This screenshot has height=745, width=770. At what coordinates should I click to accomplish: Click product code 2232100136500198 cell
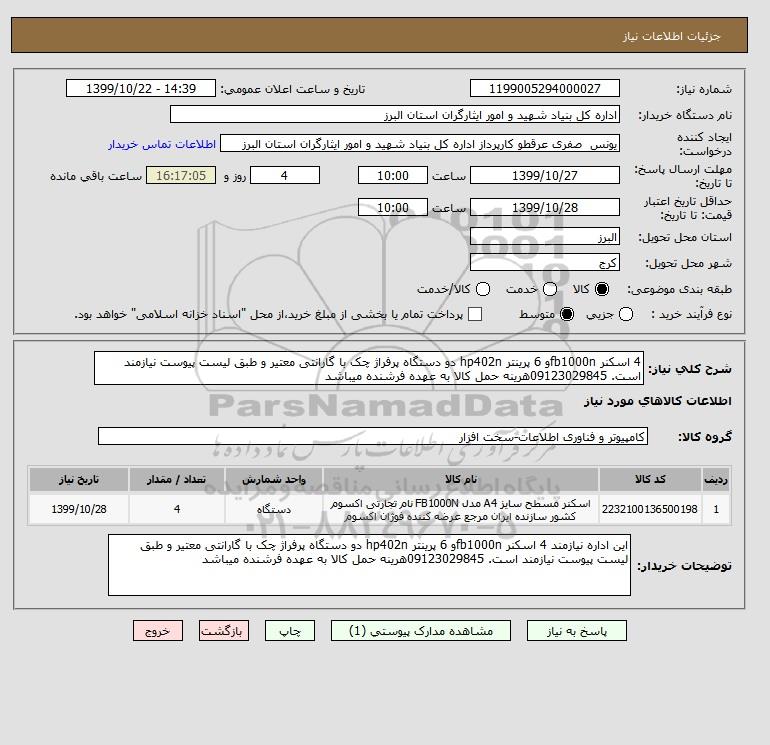click(x=650, y=509)
